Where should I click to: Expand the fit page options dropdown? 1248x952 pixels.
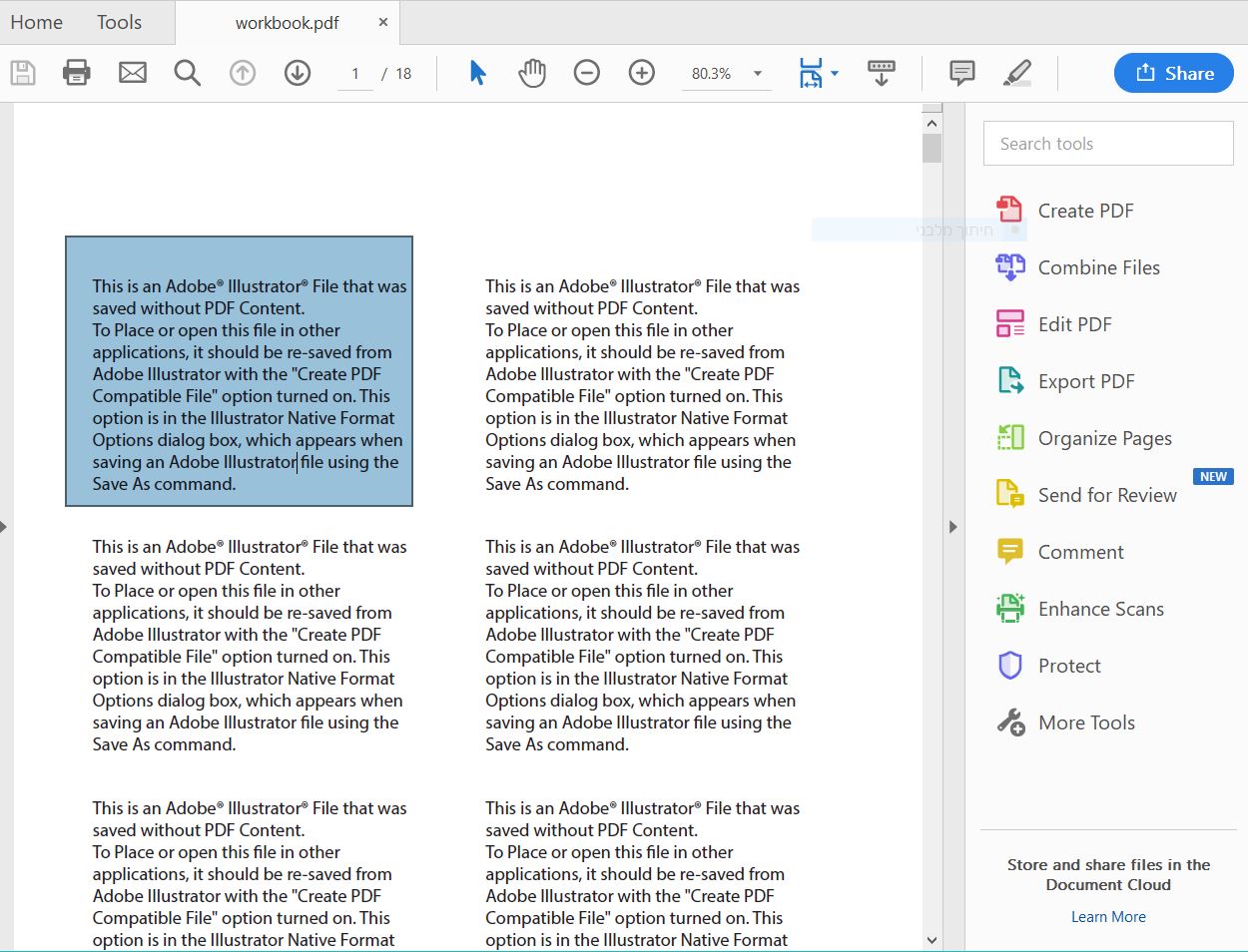(835, 74)
